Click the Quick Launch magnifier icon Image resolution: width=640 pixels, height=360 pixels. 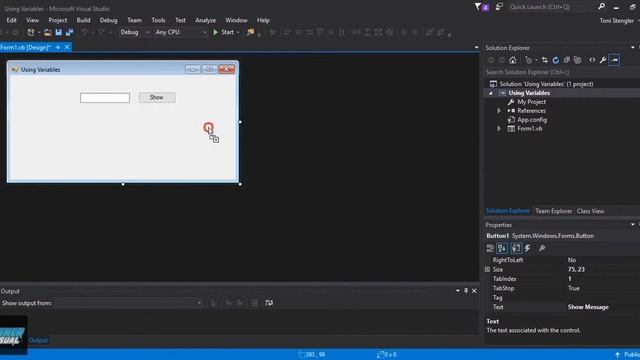point(601,7)
